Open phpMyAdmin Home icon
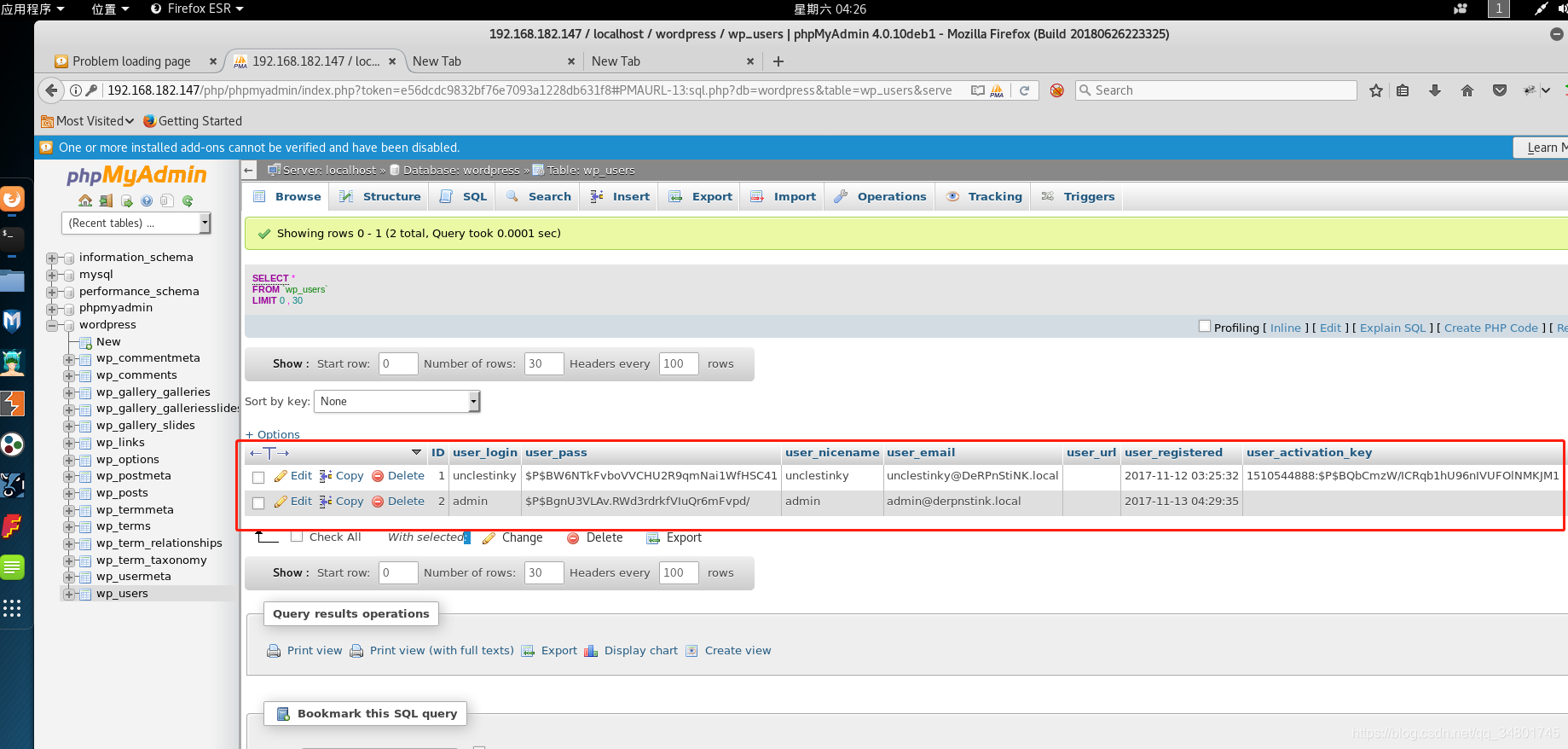 pos(85,200)
